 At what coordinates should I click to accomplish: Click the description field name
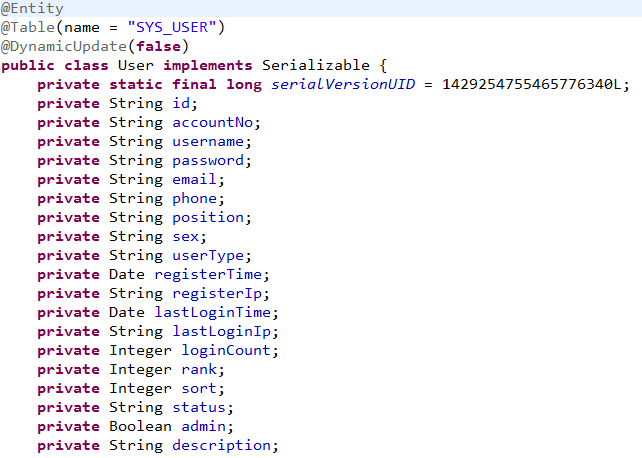coord(222,445)
